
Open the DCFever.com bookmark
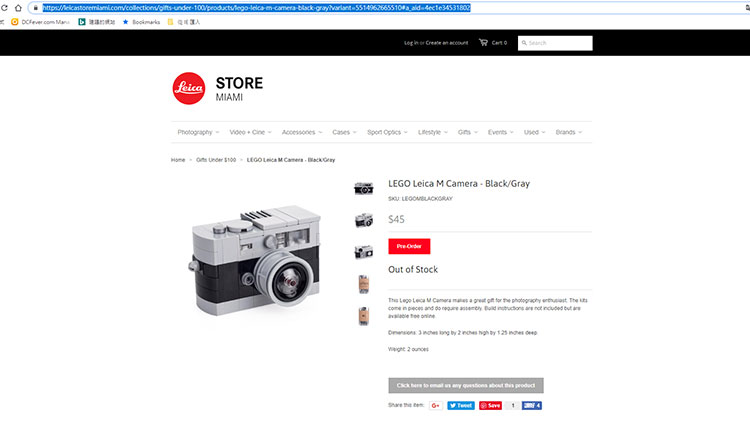[x=41, y=22]
